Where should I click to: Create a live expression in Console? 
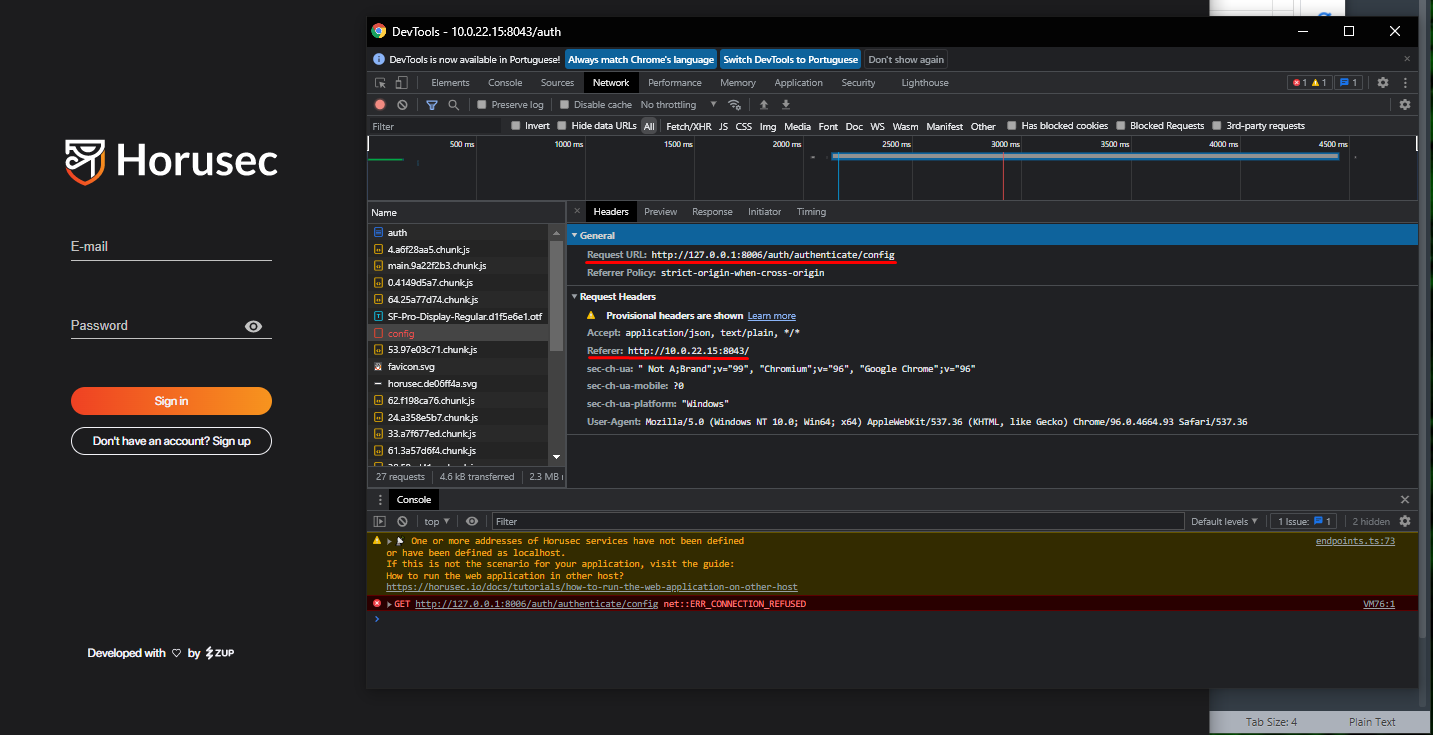click(471, 521)
